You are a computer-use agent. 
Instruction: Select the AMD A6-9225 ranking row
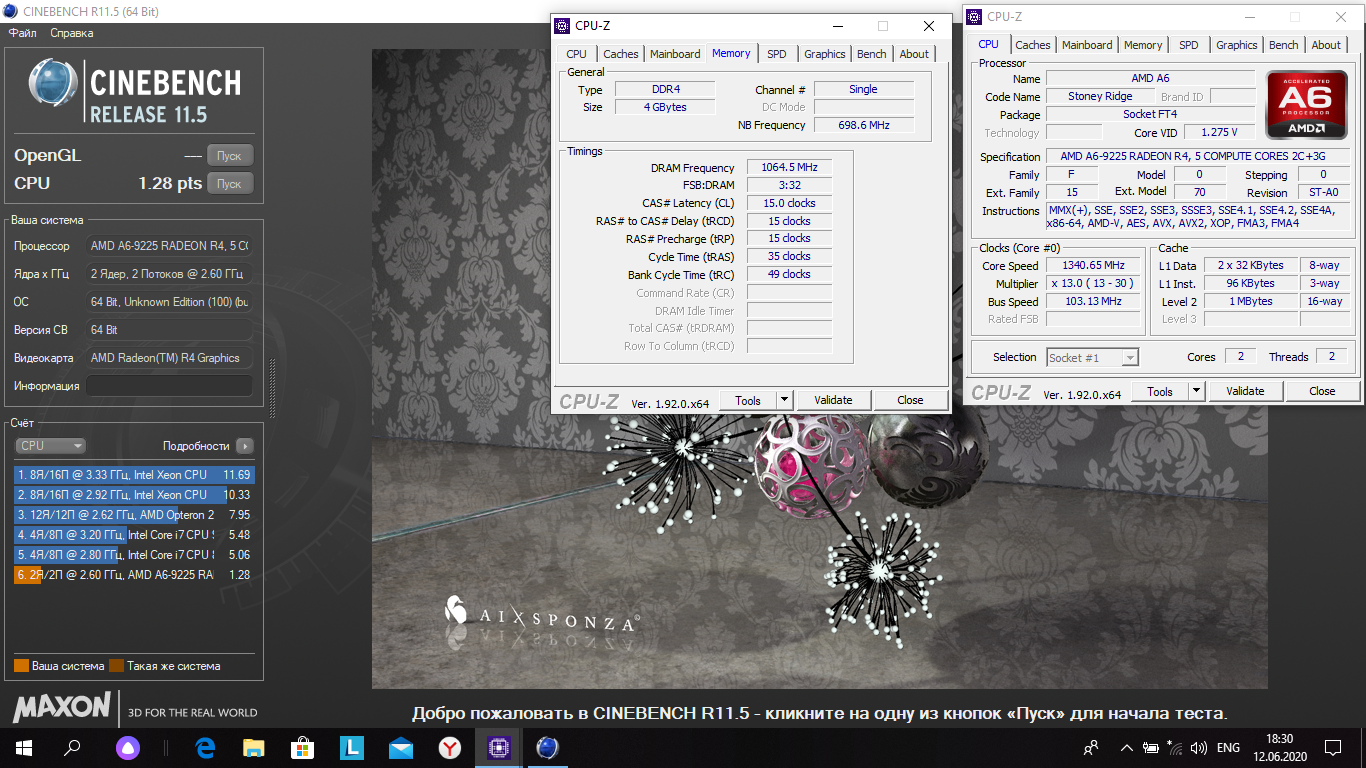[x=134, y=575]
